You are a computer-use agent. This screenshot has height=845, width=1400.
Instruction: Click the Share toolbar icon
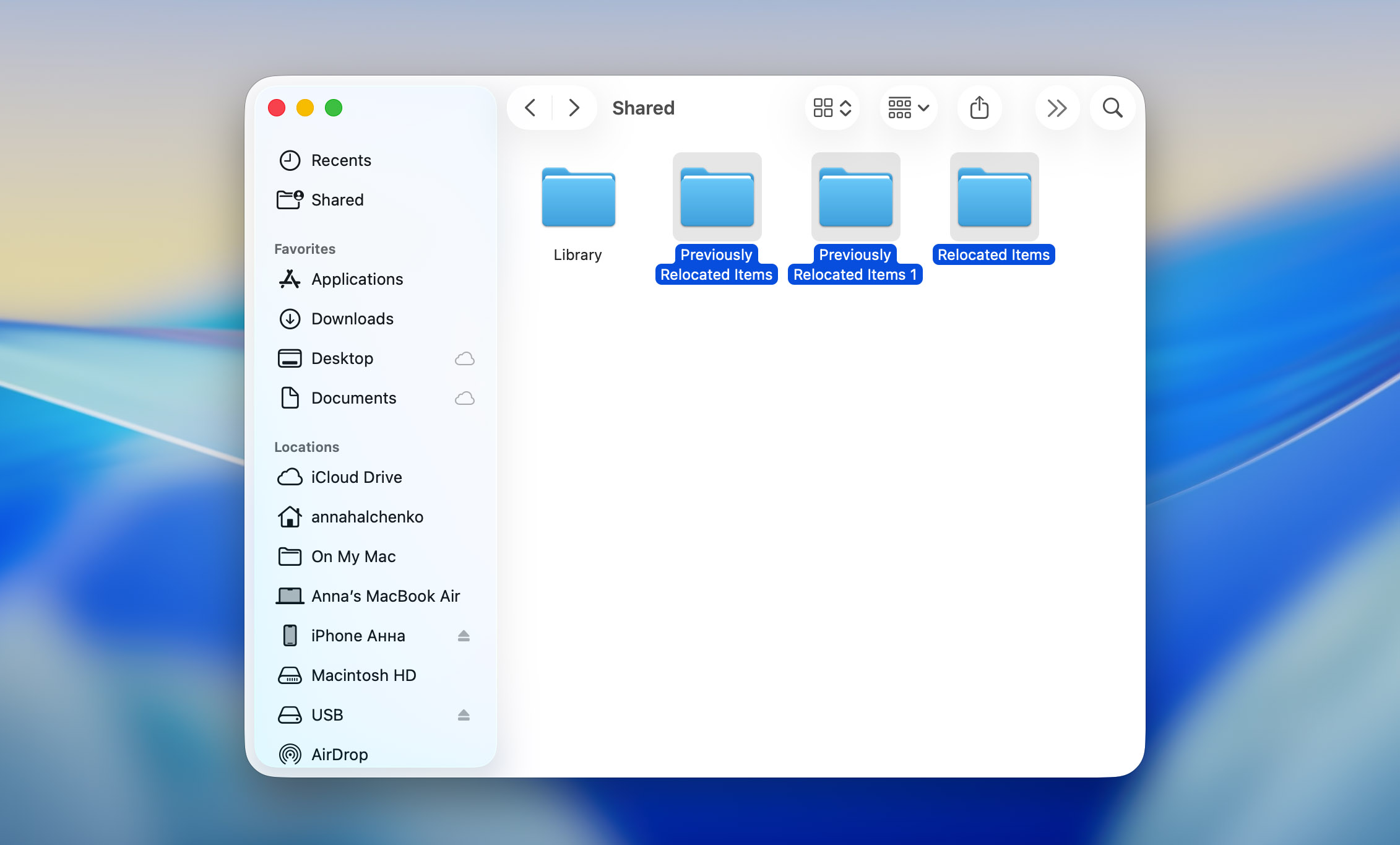coord(979,108)
